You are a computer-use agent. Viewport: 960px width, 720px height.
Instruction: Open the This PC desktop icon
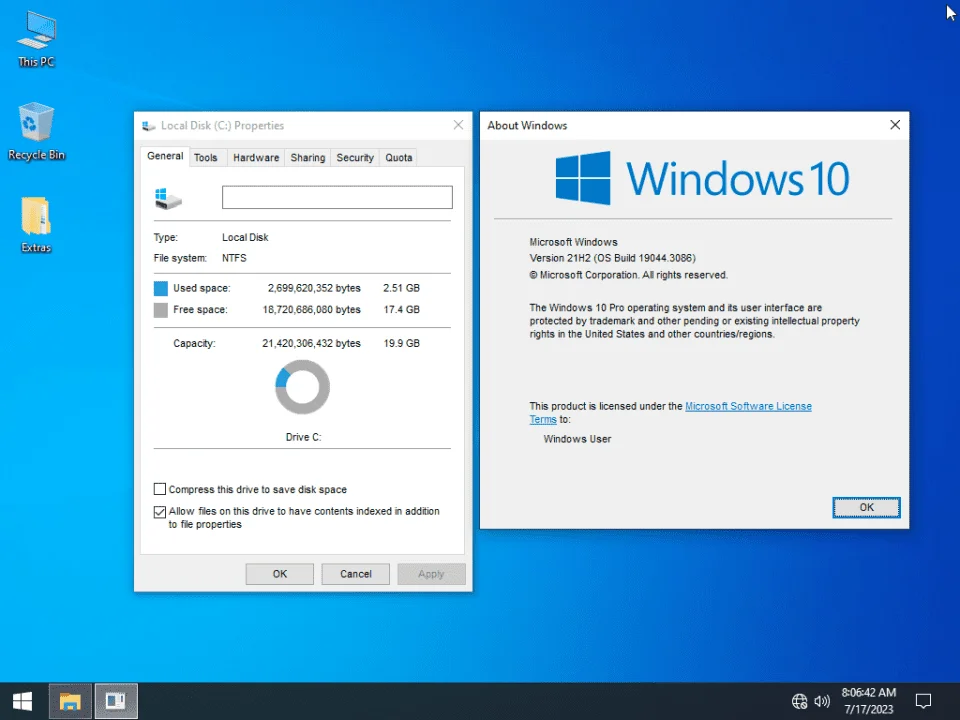[x=36, y=40]
